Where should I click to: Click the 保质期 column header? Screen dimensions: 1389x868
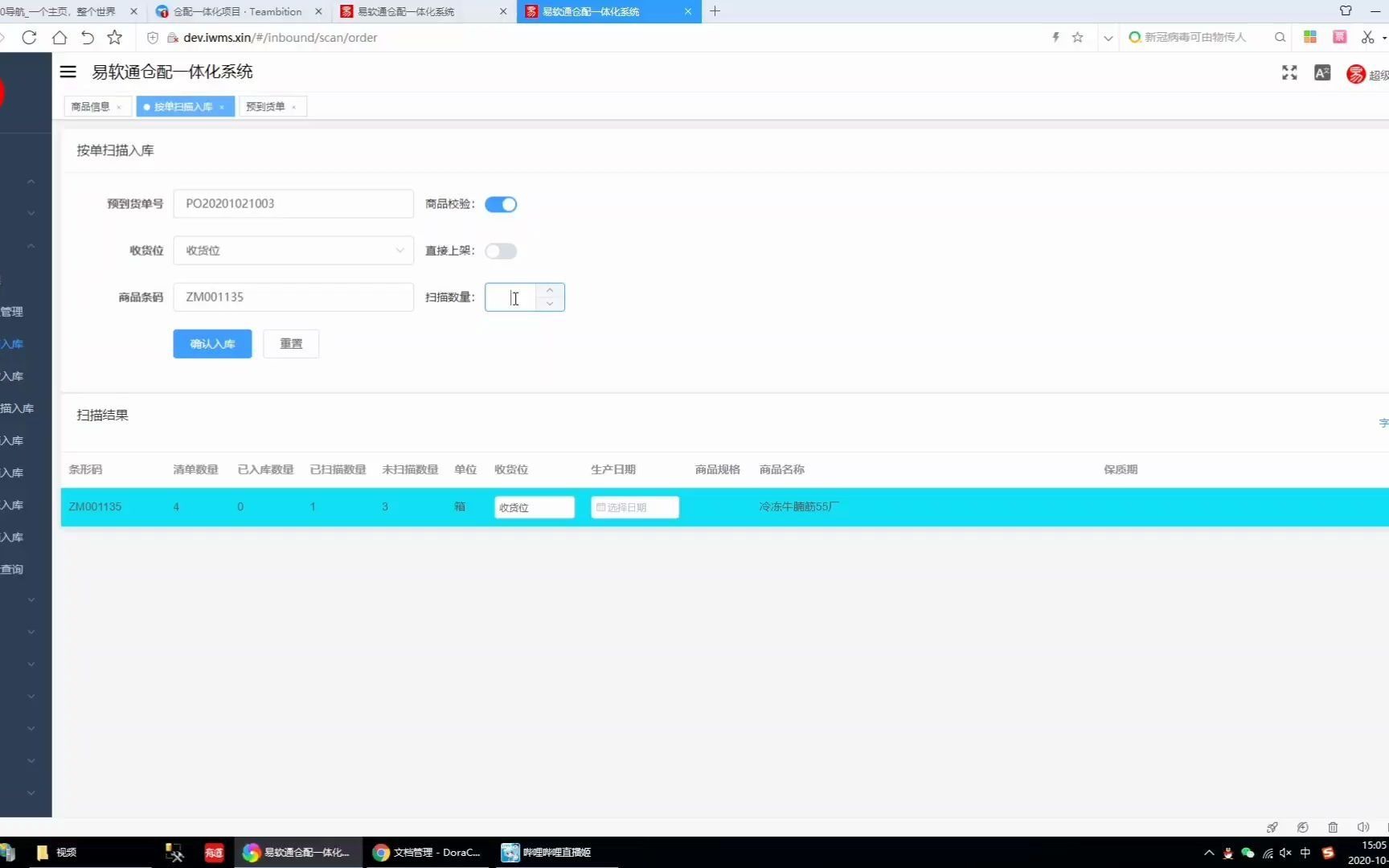[1121, 469]
